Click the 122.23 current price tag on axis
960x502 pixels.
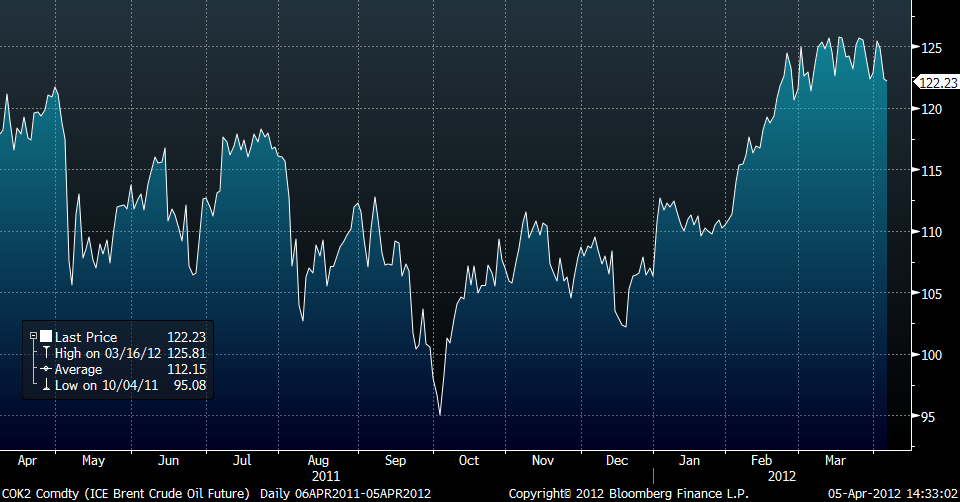(x=939, y=83)
